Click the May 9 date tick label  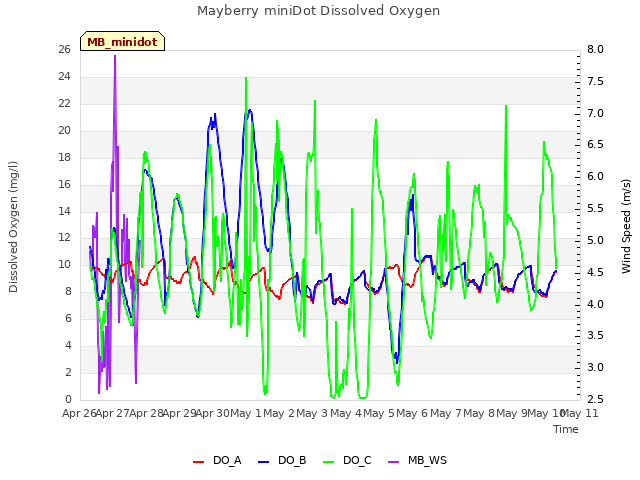[x=512, y=413]
